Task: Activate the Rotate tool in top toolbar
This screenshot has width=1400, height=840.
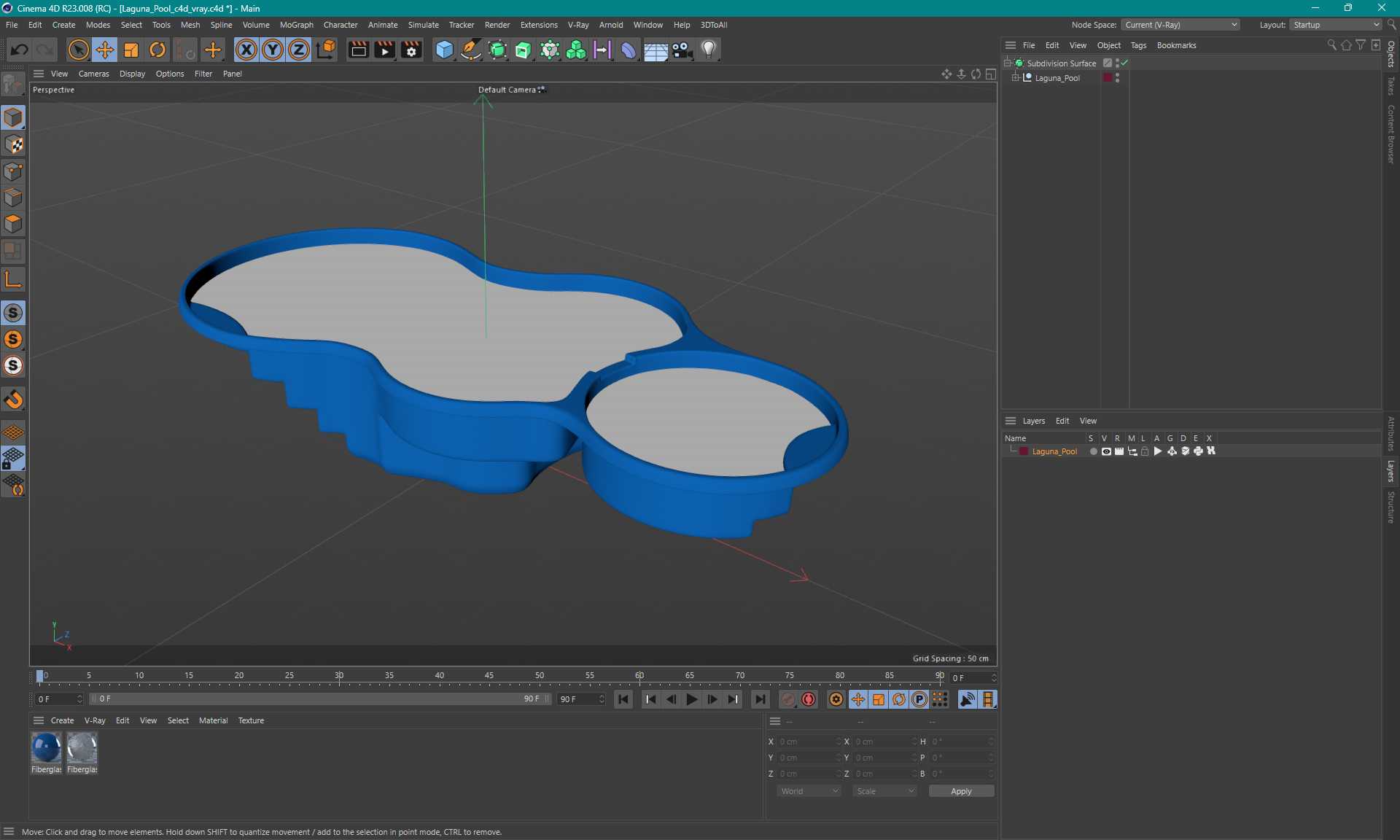Action: point(157,50)
